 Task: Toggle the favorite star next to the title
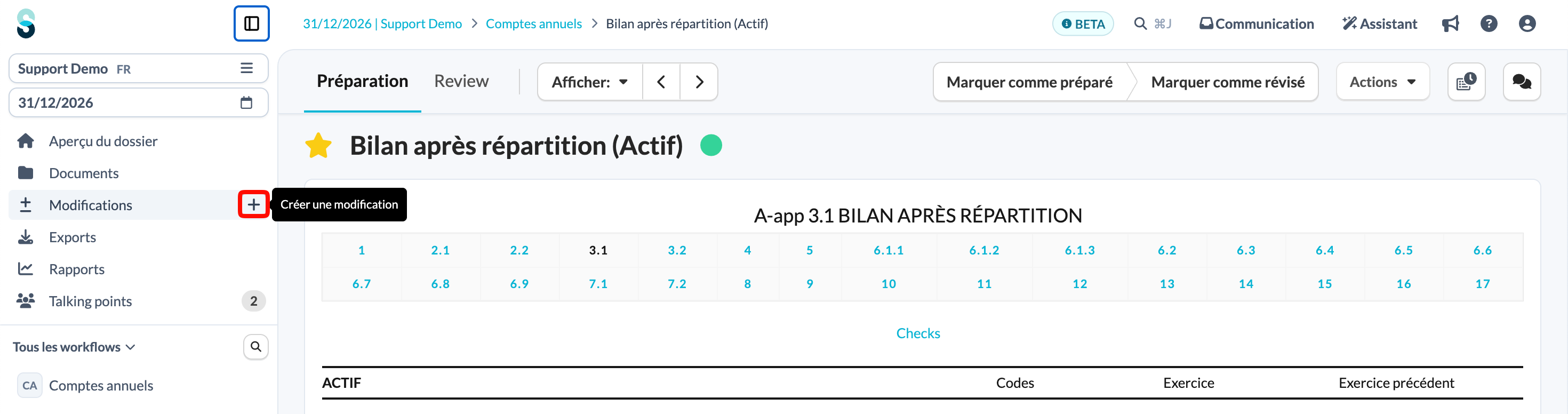pyautogui.click(x=318, y=146)
